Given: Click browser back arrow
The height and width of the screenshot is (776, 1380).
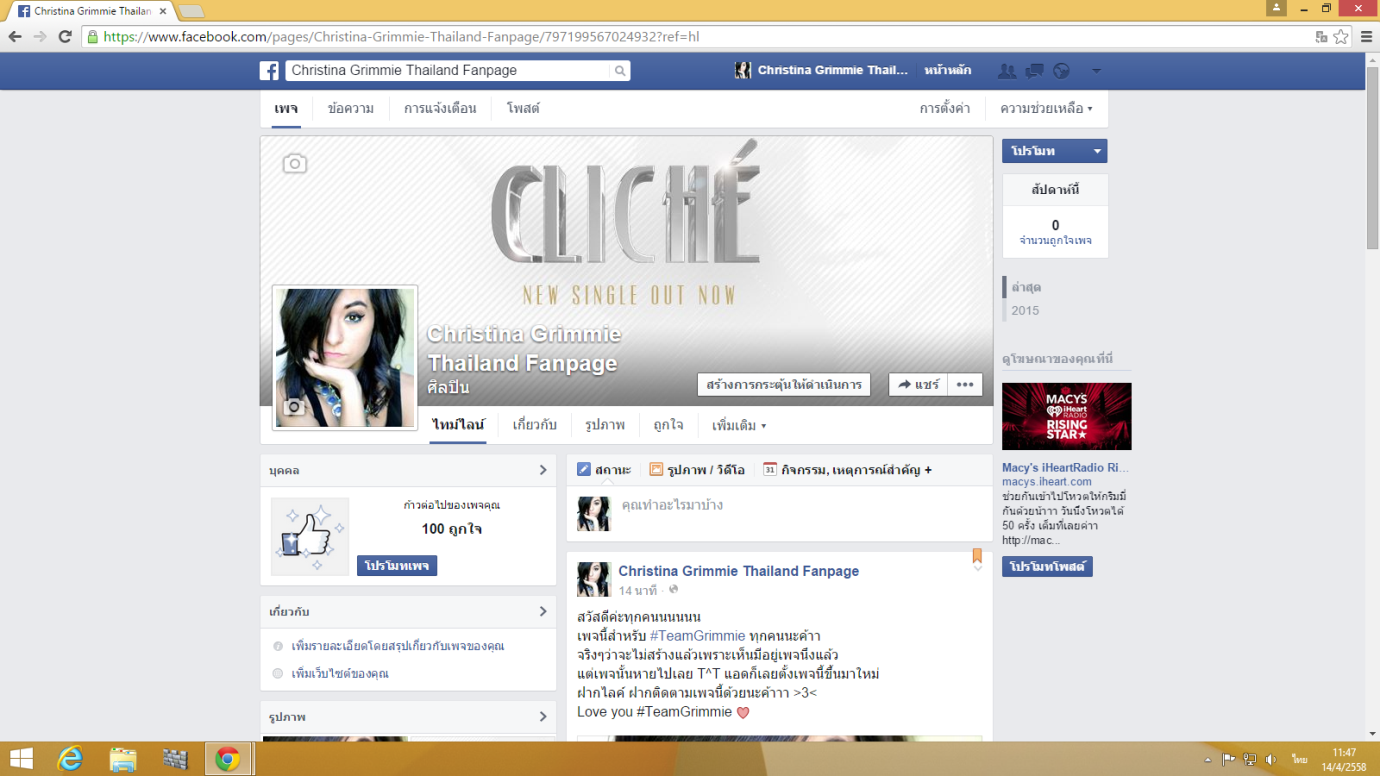Looking at the screenshot, I should click(x=15, y=37).
